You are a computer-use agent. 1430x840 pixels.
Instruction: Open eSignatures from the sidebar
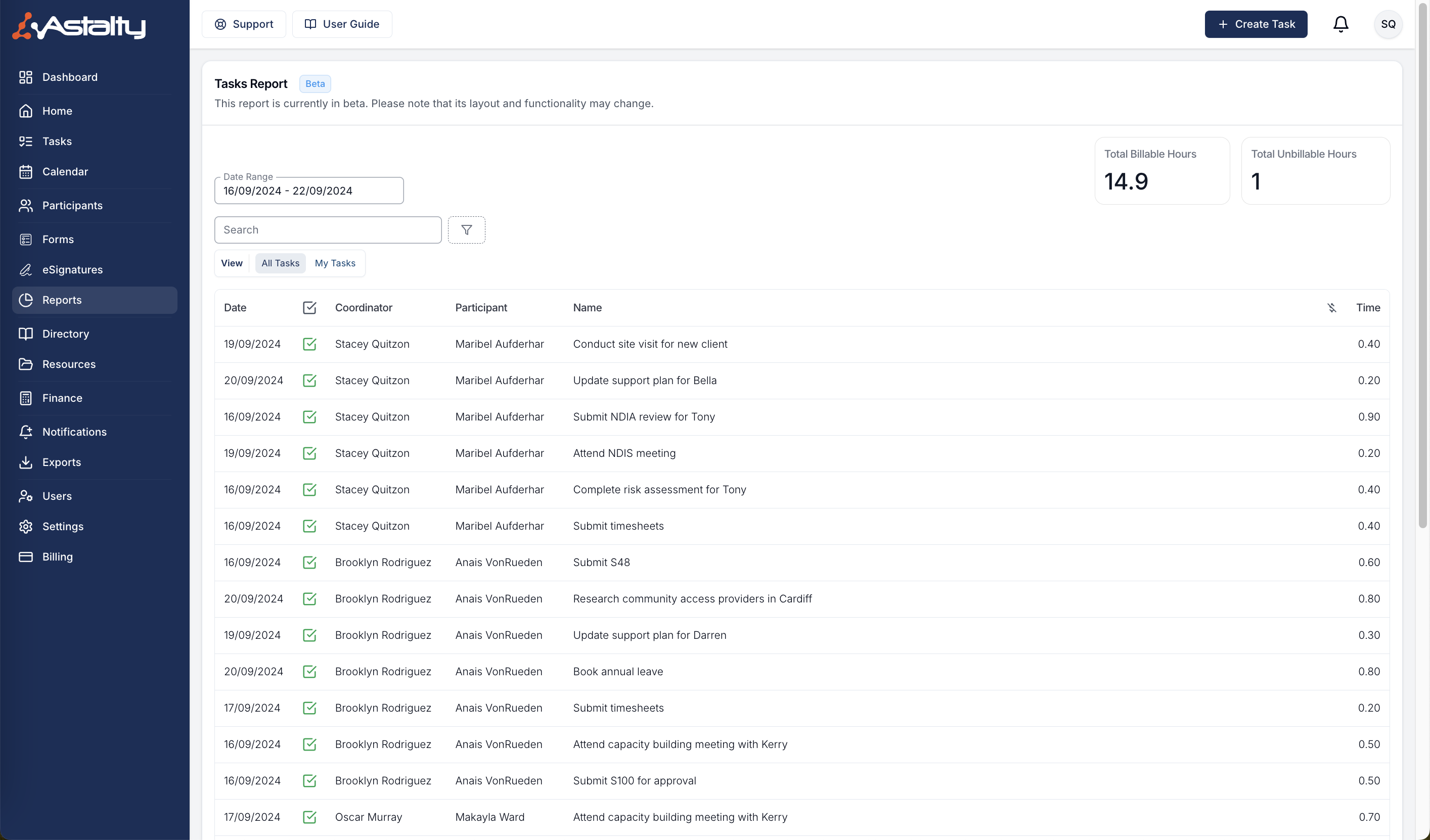pos(72,269)
